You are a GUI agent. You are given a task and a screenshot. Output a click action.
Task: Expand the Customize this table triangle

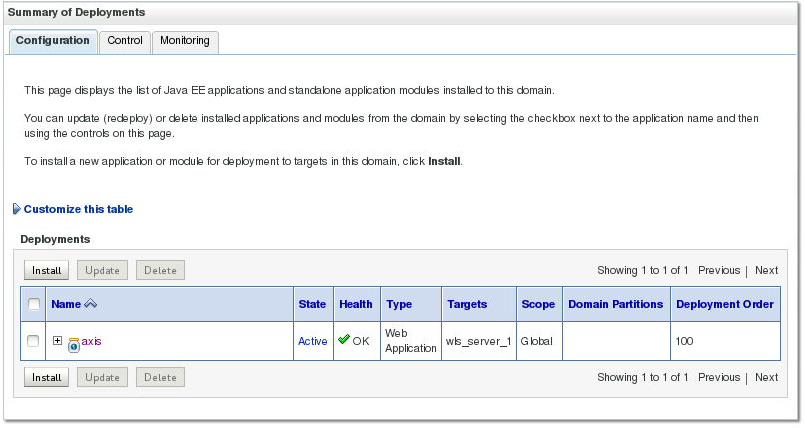click(16, 209)
